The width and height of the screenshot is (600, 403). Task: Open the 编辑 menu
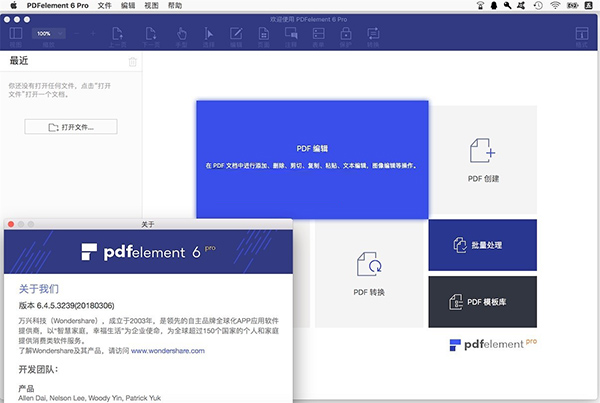[128, 5]
